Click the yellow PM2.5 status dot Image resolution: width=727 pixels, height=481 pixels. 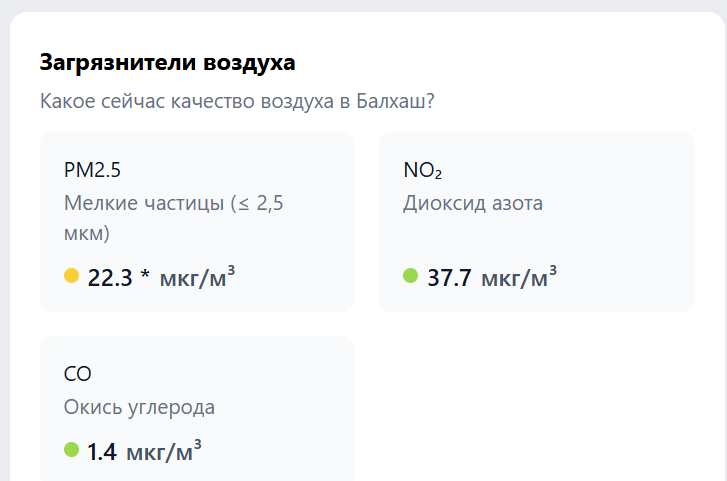click(x=71, y=276)
